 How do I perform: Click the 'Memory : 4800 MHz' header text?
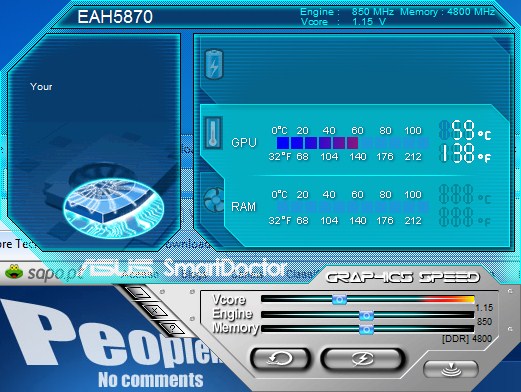click(x=447, y=12)
